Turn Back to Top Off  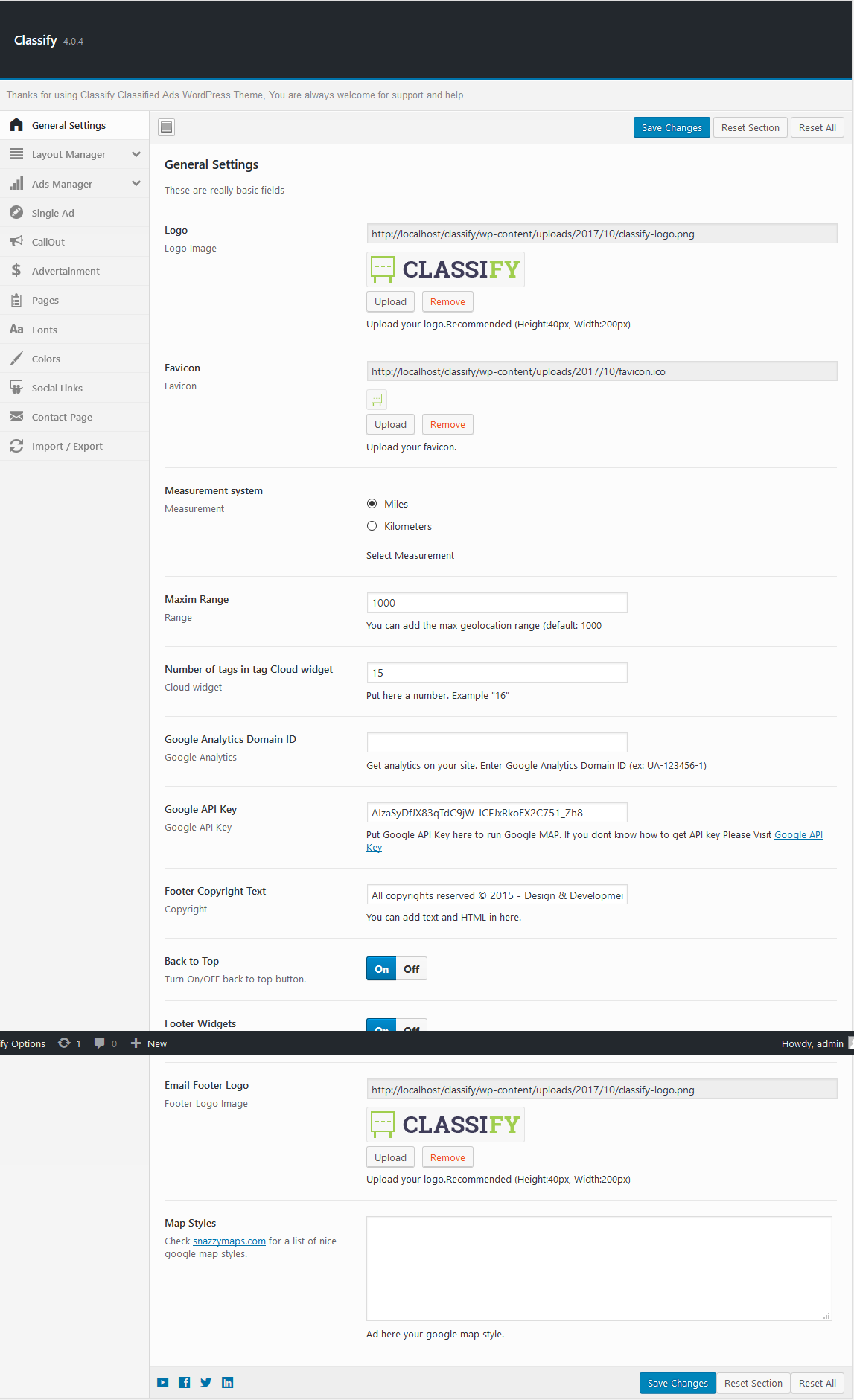click(412, 968)
